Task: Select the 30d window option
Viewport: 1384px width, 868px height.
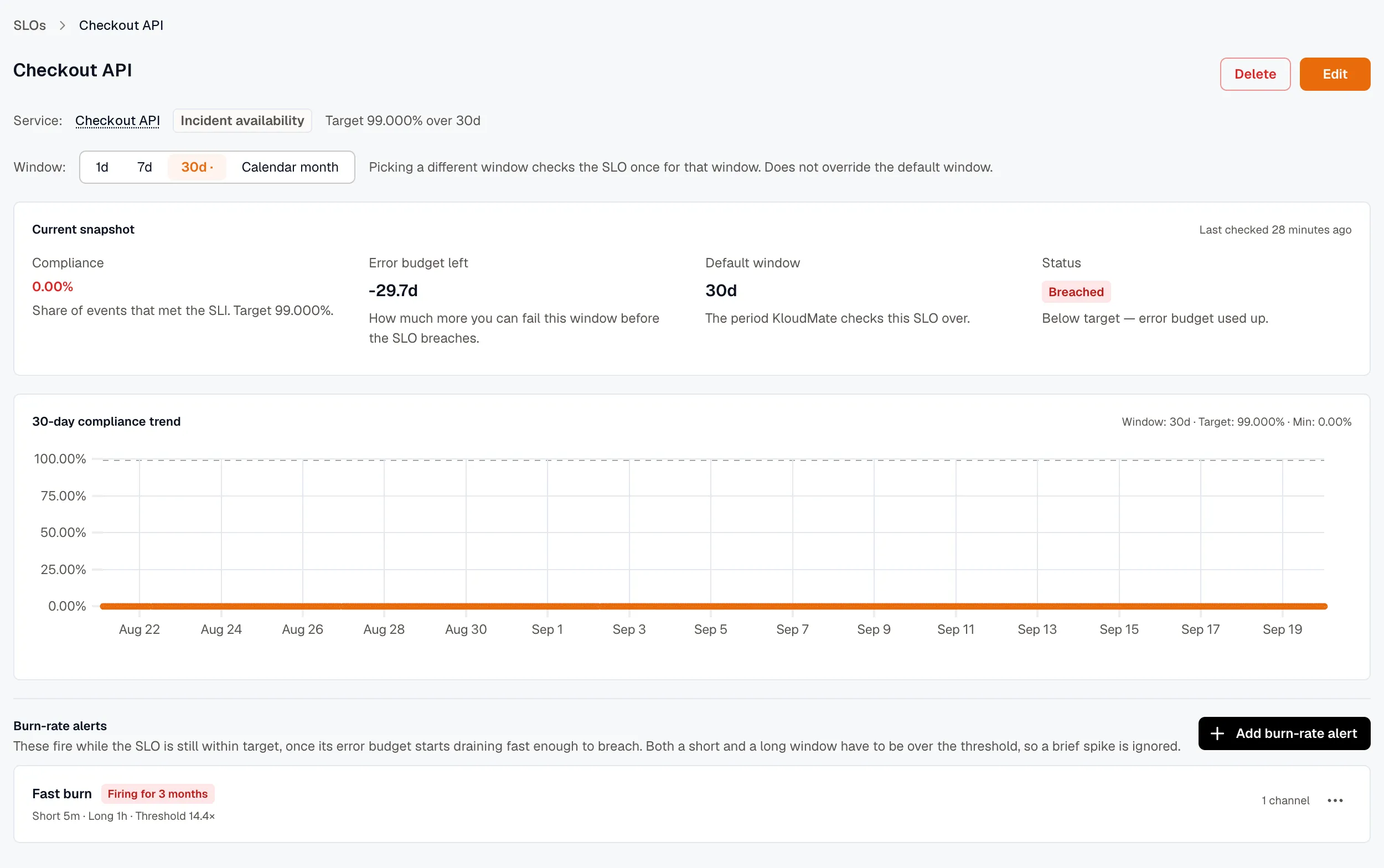Action: 197,167
